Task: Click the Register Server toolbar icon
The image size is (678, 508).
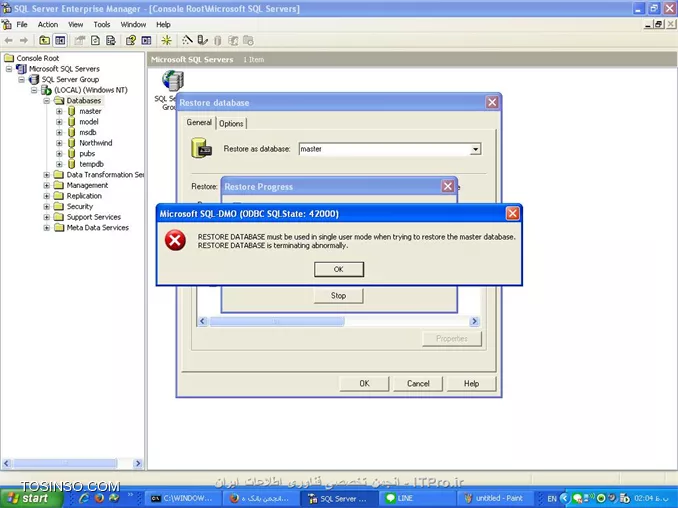Action: (202, 40)
